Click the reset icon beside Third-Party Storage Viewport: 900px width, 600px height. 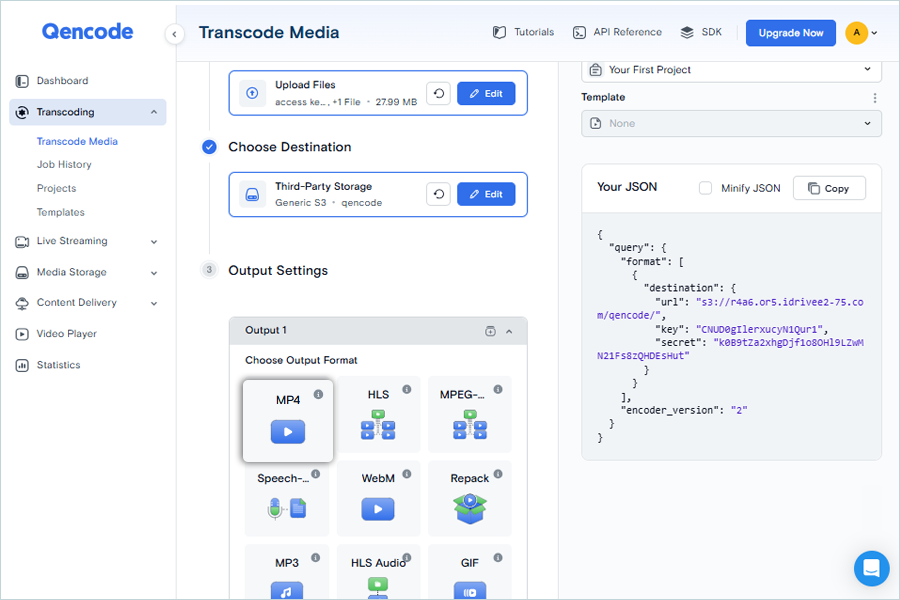(438, 194)
